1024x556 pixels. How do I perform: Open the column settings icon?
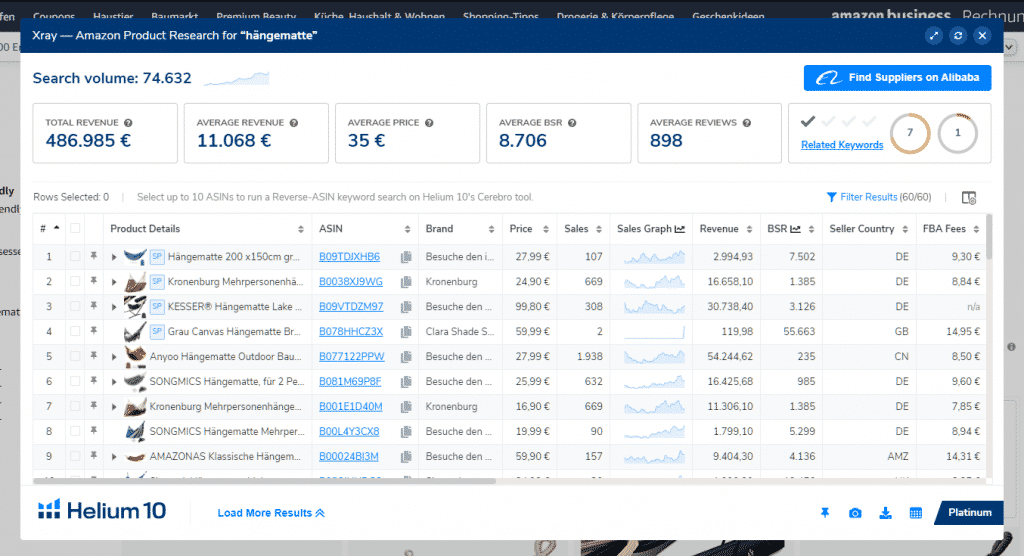pyautogui.click(x=969, y=197)
